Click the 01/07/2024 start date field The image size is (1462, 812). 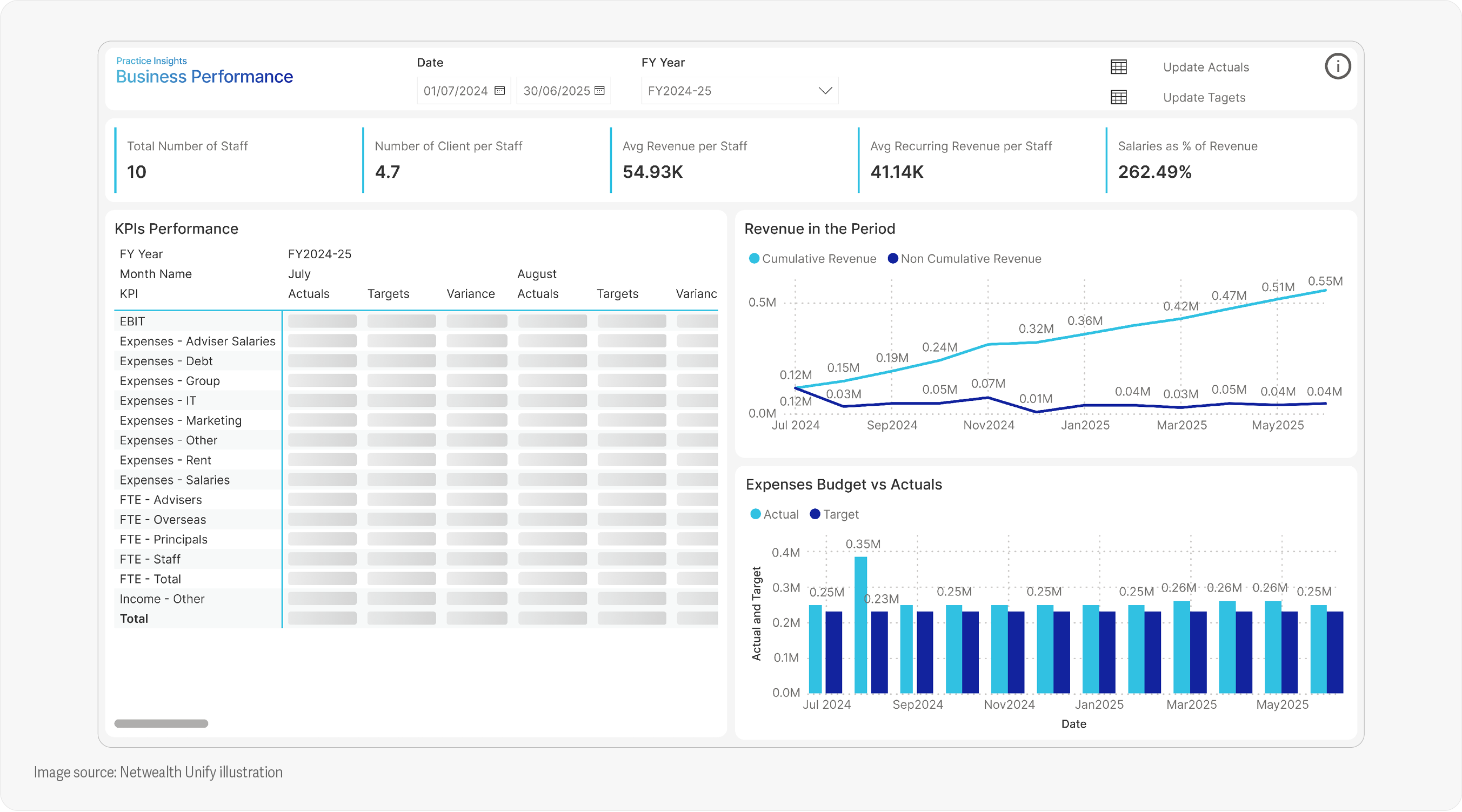pos(455,91)
